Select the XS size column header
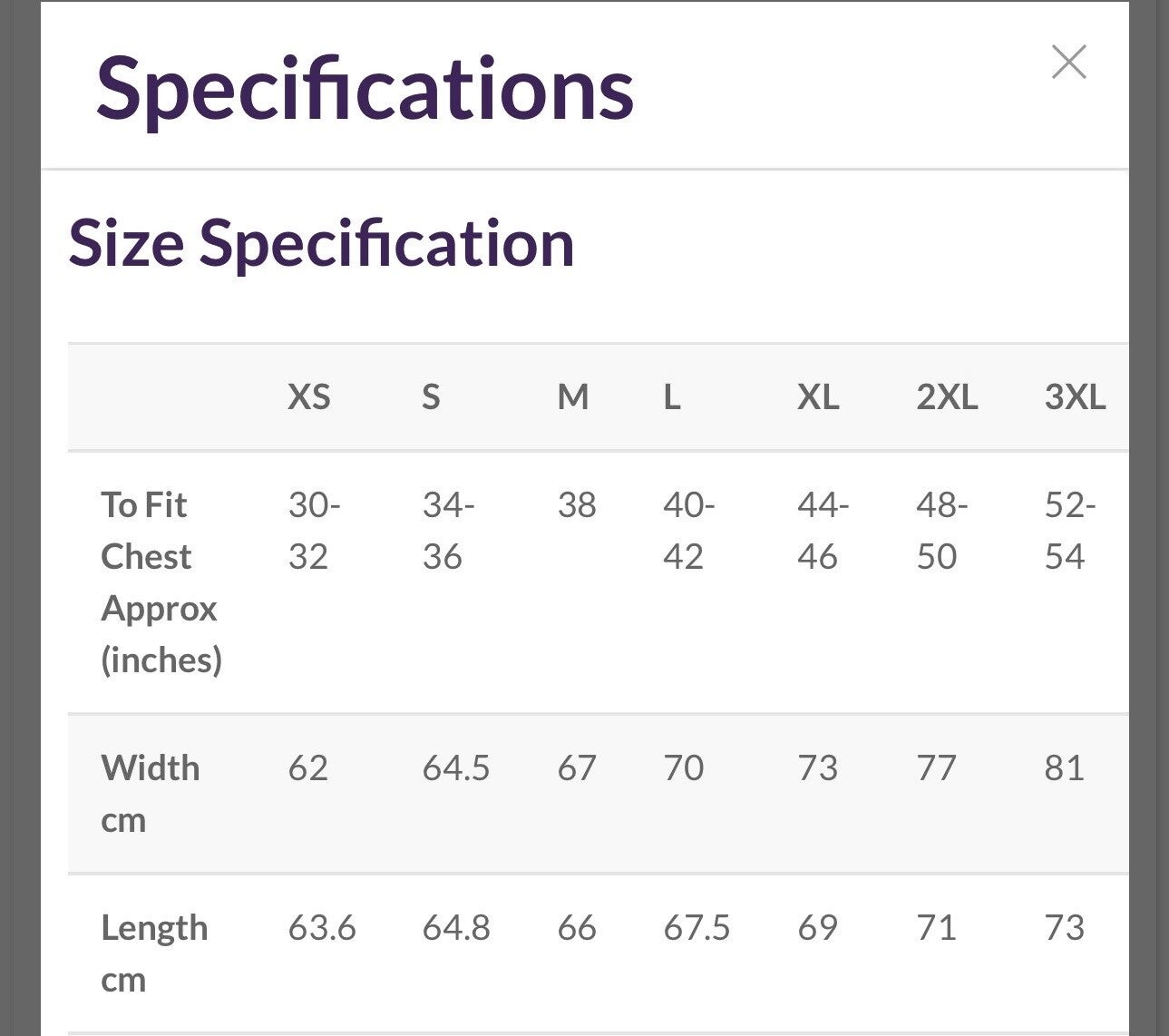This screenshot has width=1169, height=1036. tap(309, 397)
